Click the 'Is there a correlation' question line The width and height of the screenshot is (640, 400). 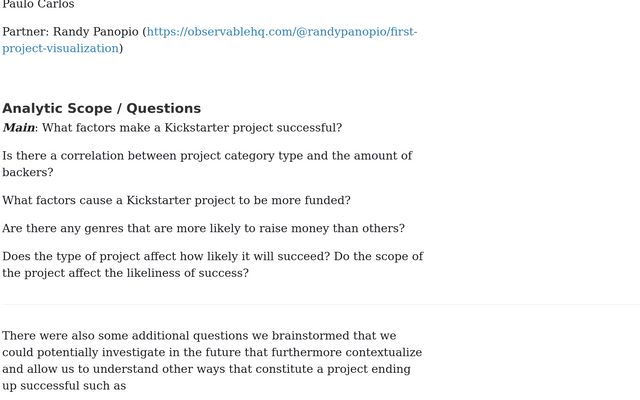click(x=207, y=156)
